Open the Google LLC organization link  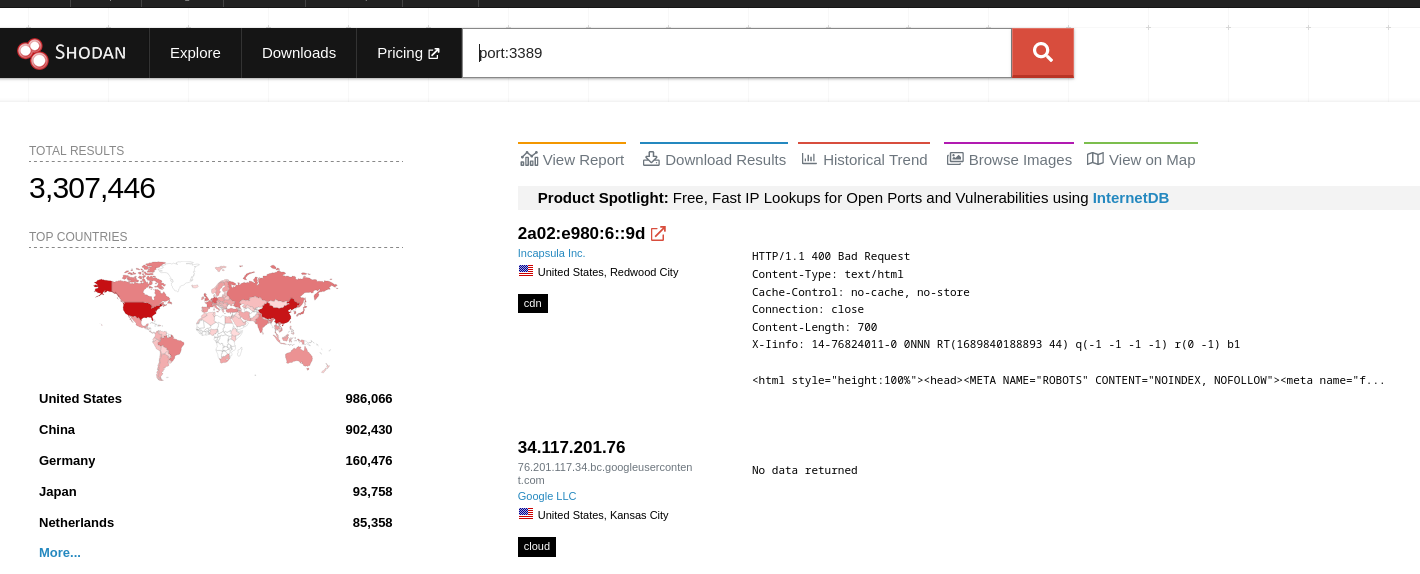[x=547, y=496]
